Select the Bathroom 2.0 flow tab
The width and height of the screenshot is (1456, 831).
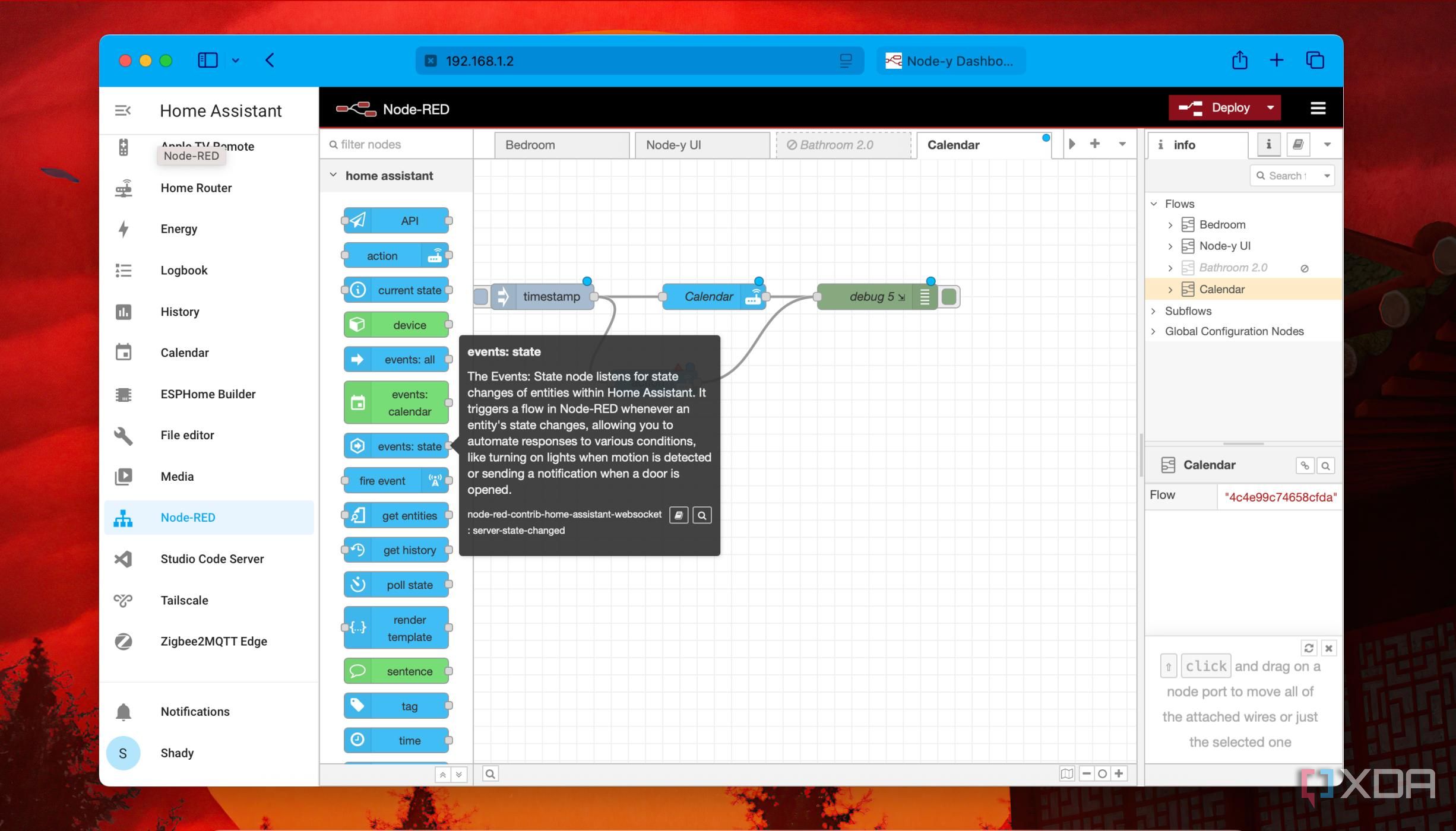(x=843, y=145)
